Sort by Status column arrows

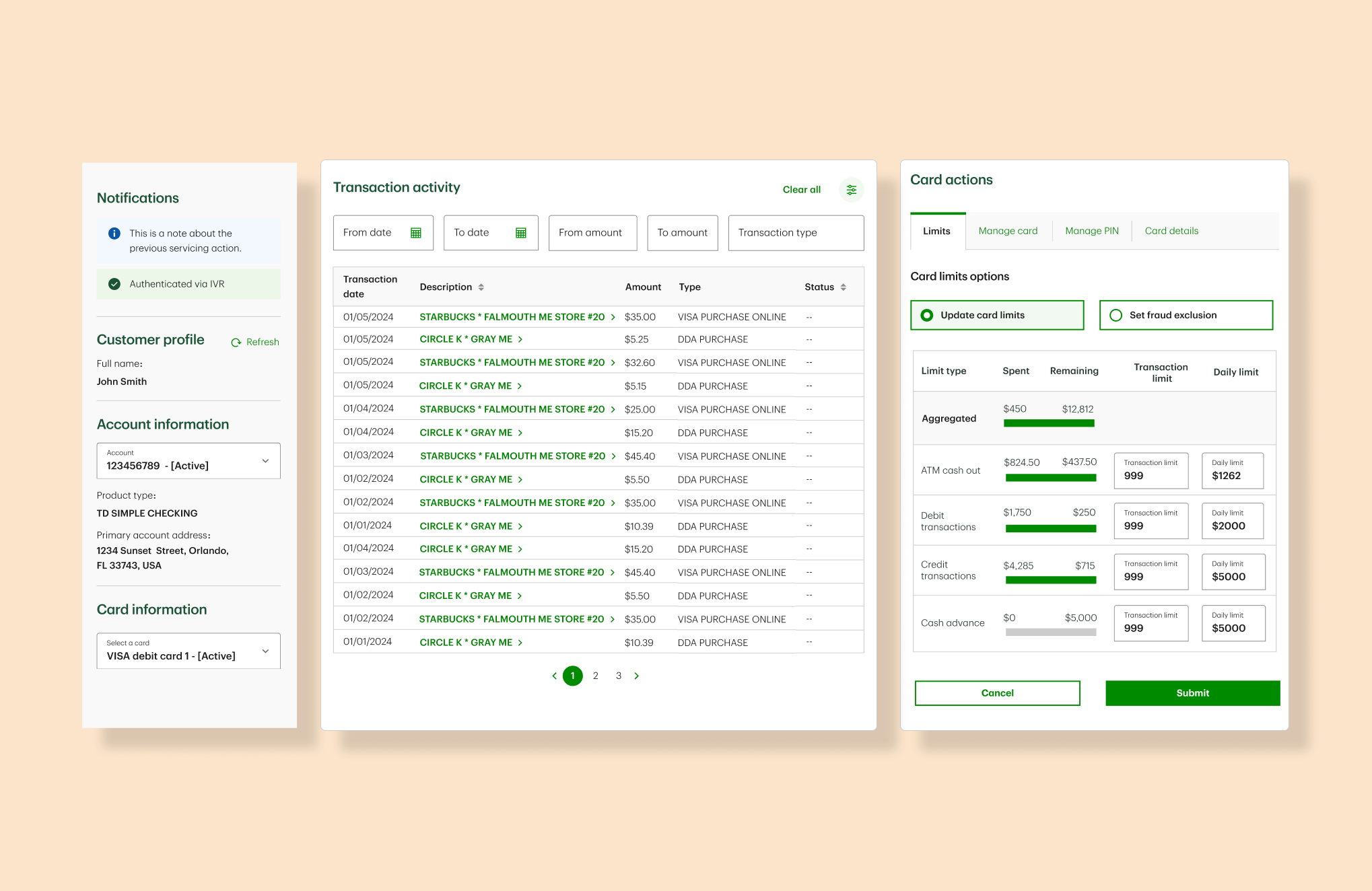tap(843, 287)
